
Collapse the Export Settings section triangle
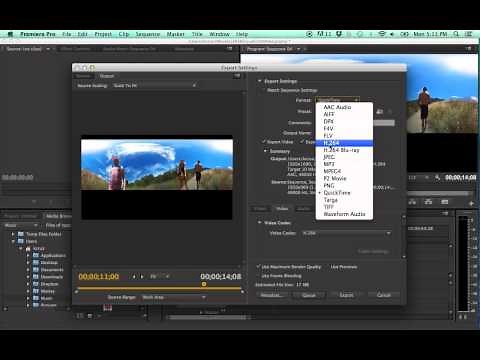pos(259,81)
